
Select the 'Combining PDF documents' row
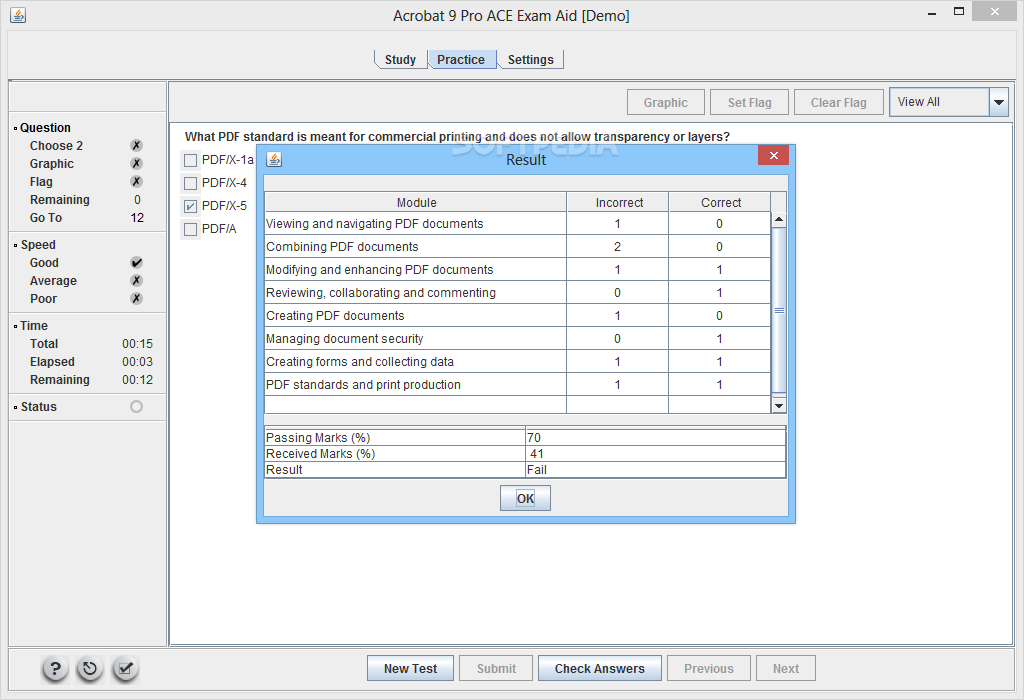pyautogui.click(x=518, y=247)
